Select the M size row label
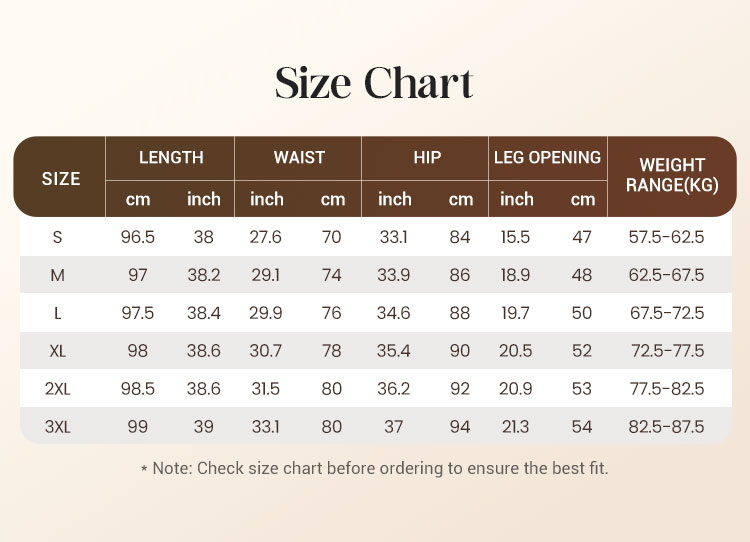 tap(58, 275)
